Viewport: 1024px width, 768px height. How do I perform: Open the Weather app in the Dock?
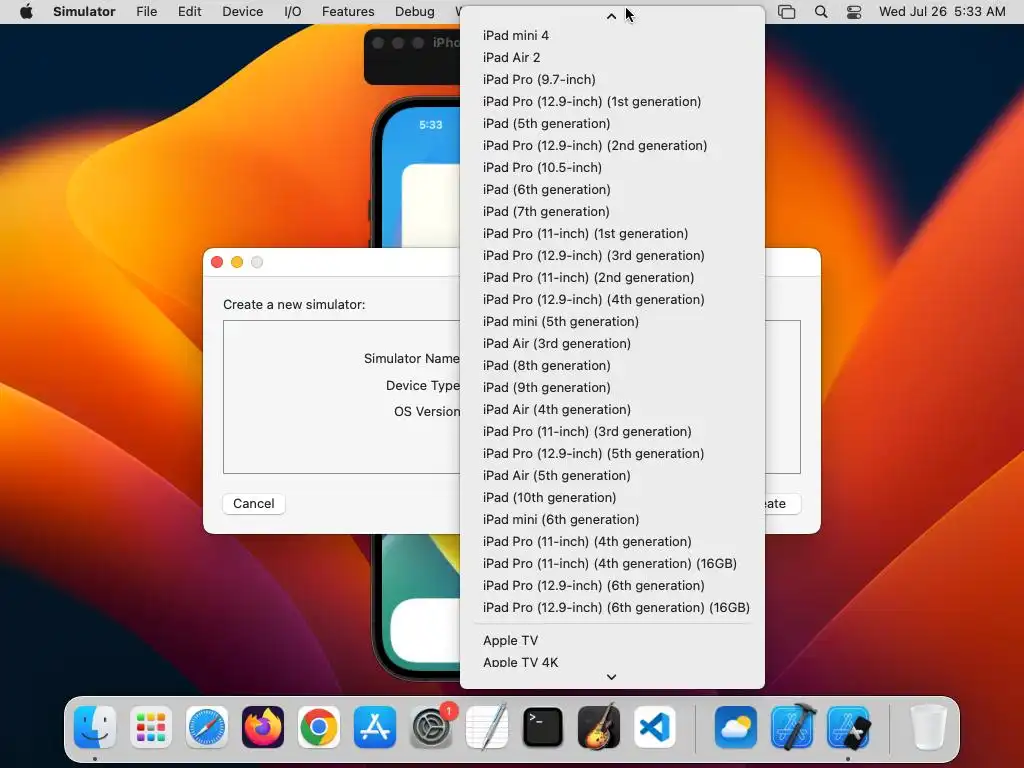click(x=736, y=727)
